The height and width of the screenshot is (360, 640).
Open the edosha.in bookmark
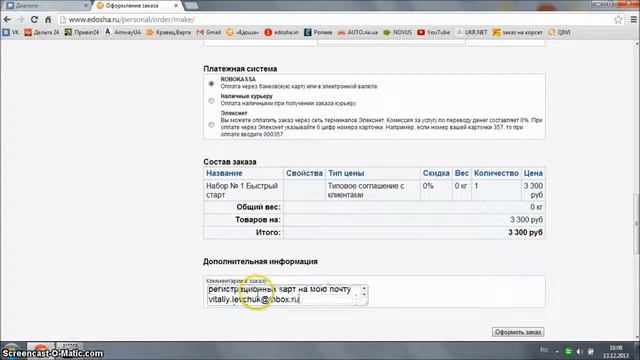click(x=281, y=32)
